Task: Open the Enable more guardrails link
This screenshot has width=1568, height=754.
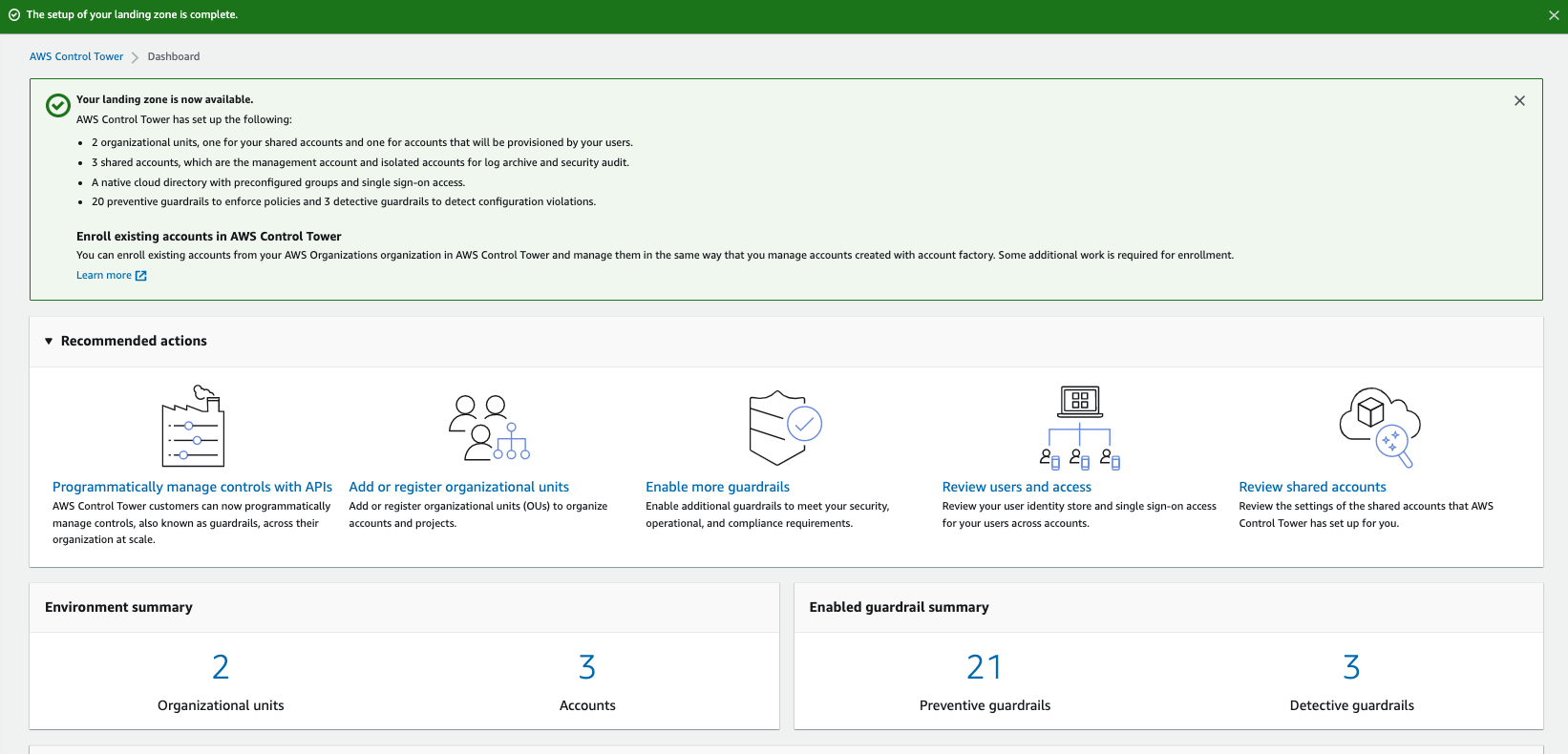Action: pos(718,487)
